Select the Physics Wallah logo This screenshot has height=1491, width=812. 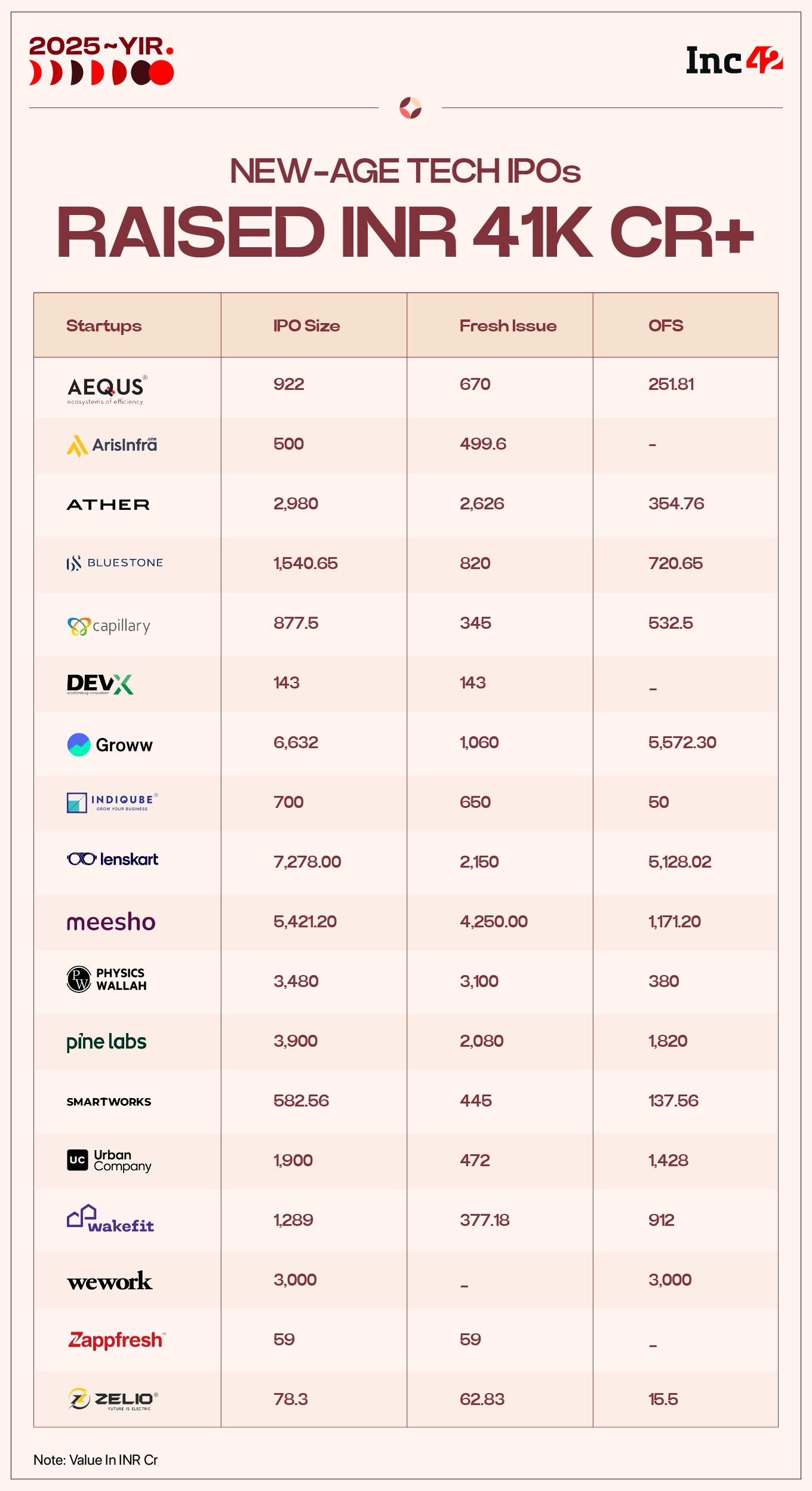click(107, 980)
